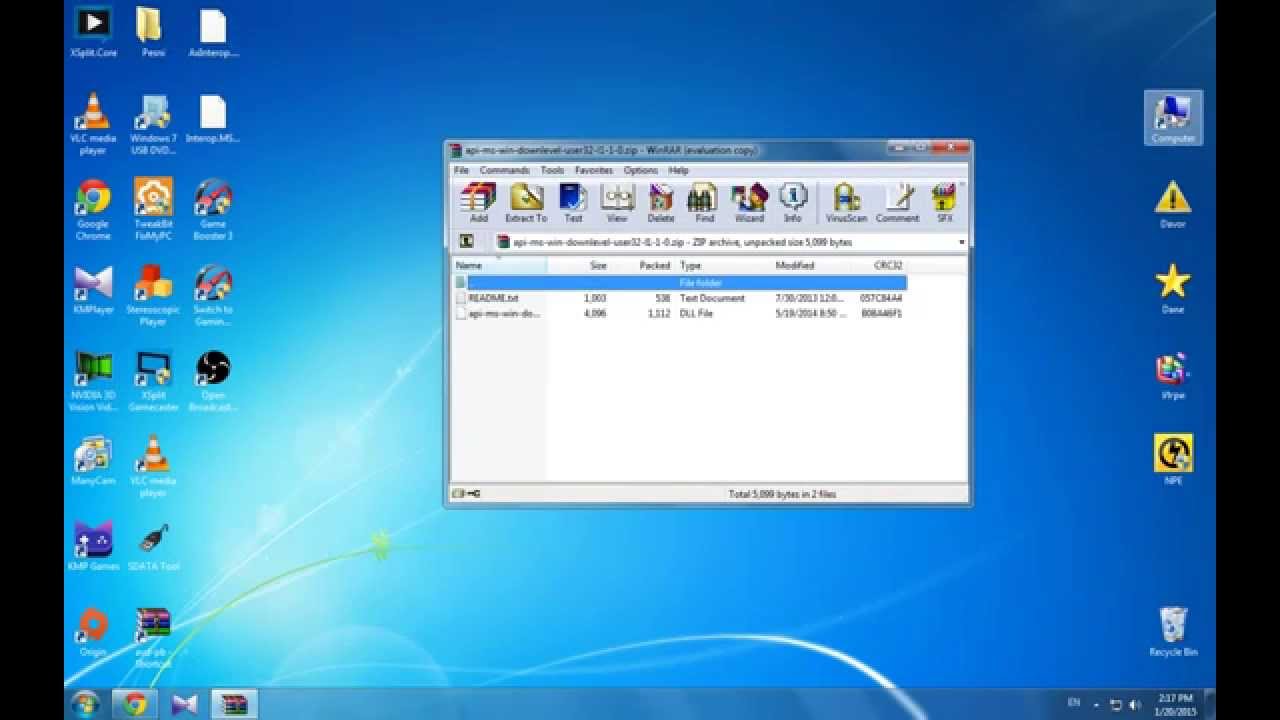Select KMPlayer desktop shortcut
Viewport: 1280px width, 720px height.
click(x=93, y=290)
